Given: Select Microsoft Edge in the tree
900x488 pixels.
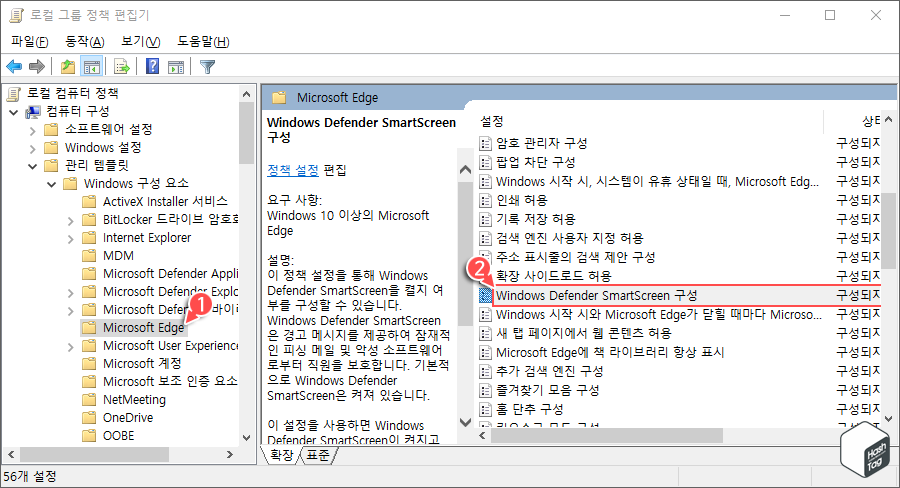Looking at the screenshot, I should (x=143, y=327).
